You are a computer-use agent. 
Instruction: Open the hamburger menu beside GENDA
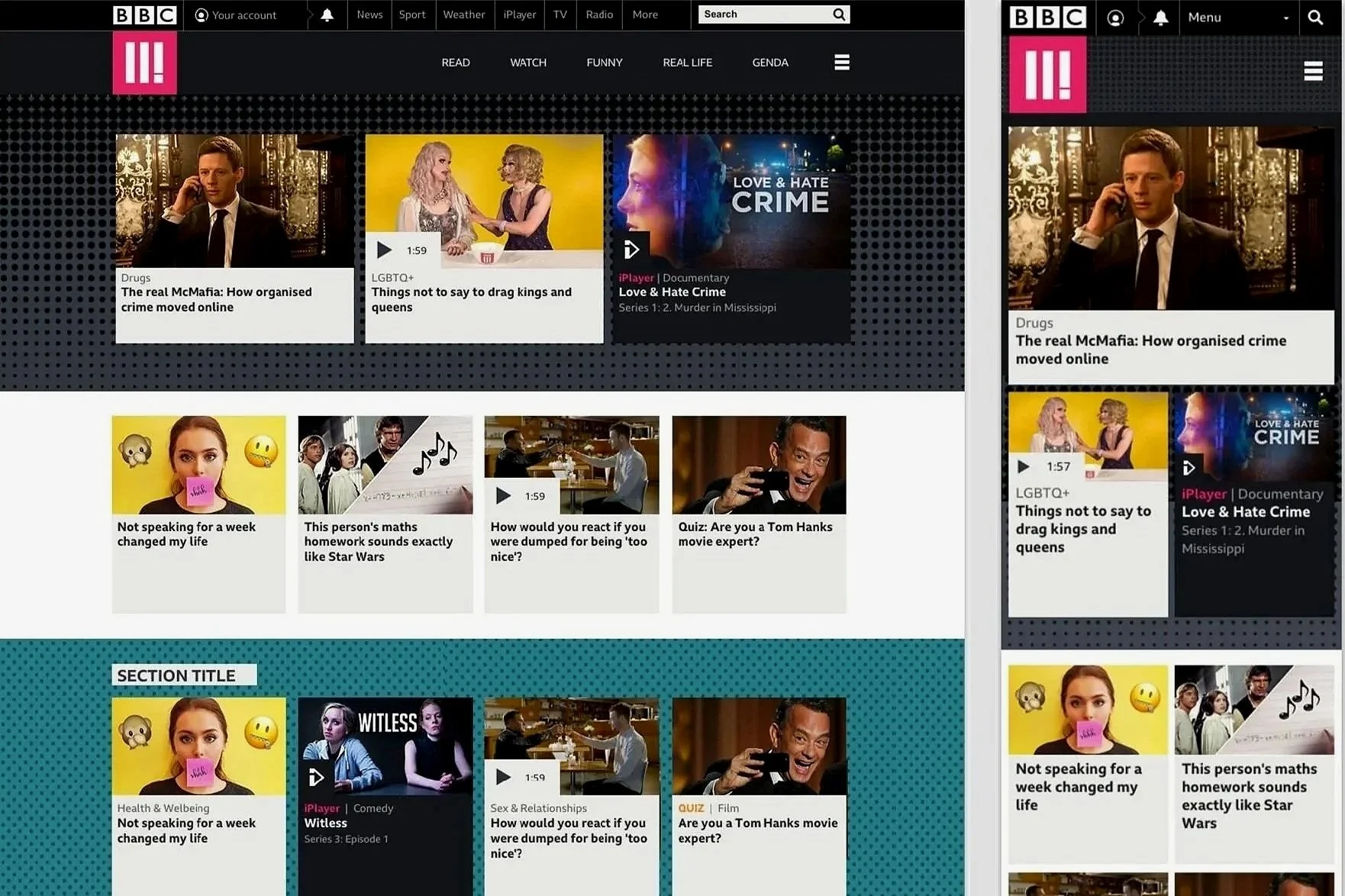(x=842, y=63)
